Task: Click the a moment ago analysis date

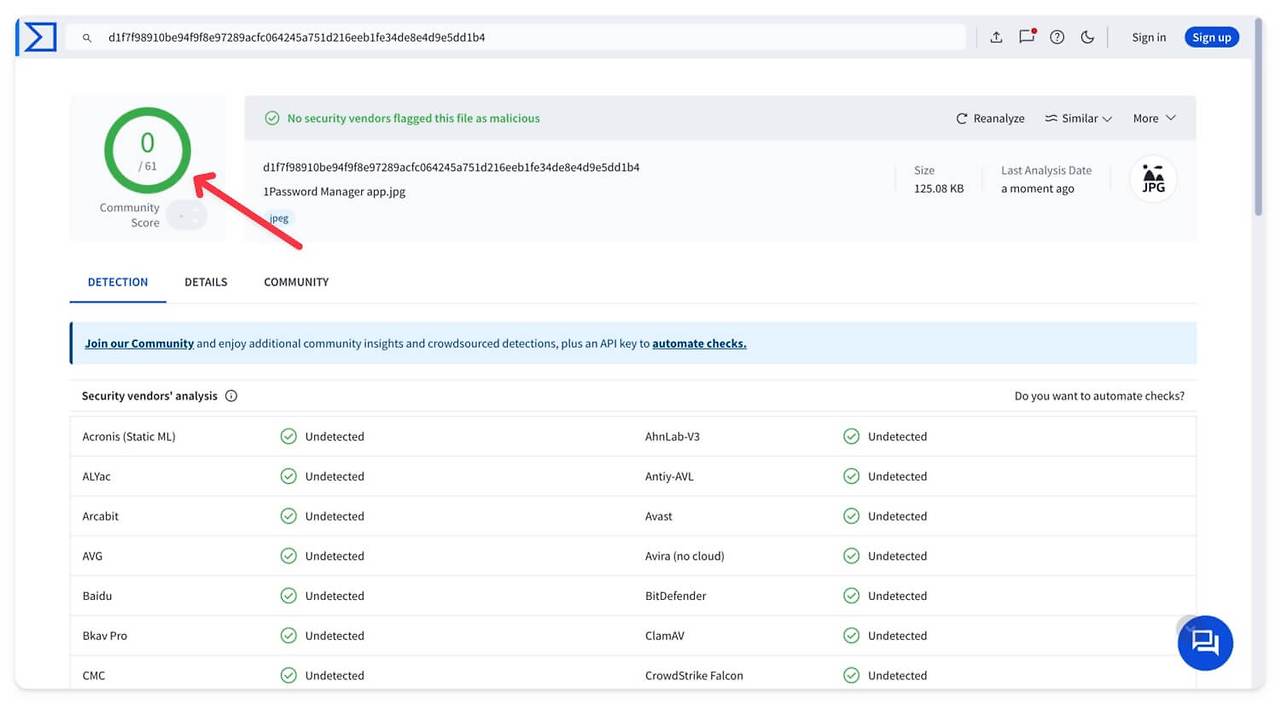Action: (x=1038, y=188)
